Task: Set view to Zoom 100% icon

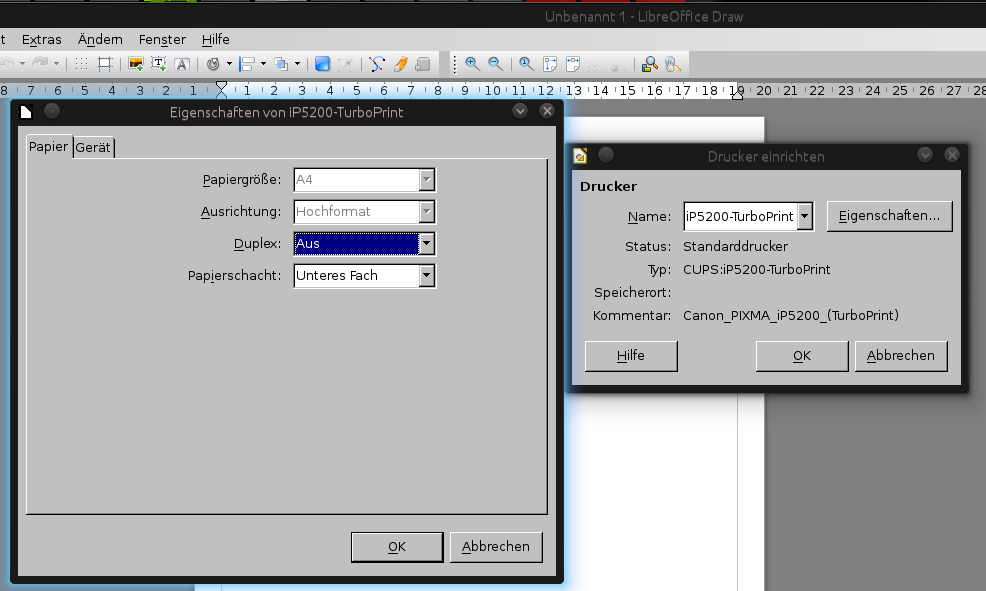Action: pos(524,64)
